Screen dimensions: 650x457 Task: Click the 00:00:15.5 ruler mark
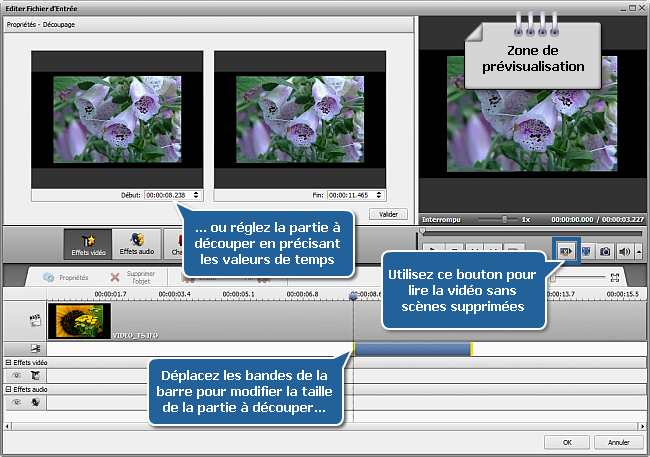(x=623, y=294)
